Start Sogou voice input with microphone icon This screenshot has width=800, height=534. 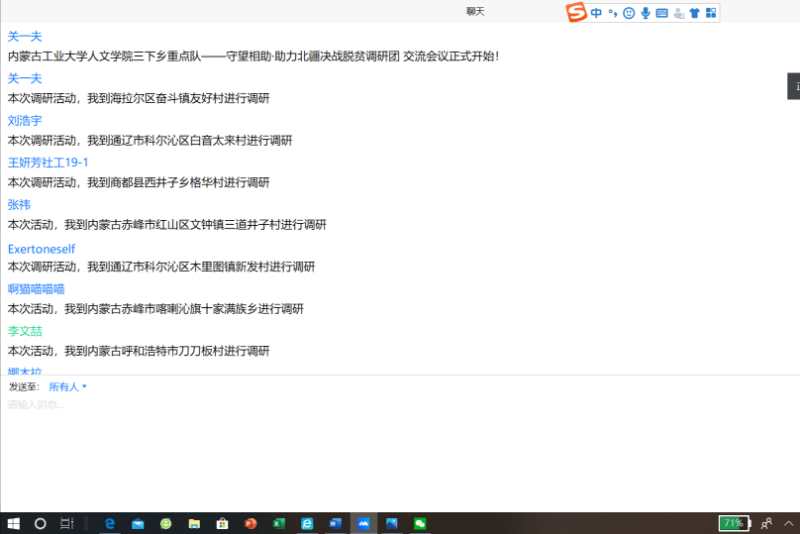point(645,13)
